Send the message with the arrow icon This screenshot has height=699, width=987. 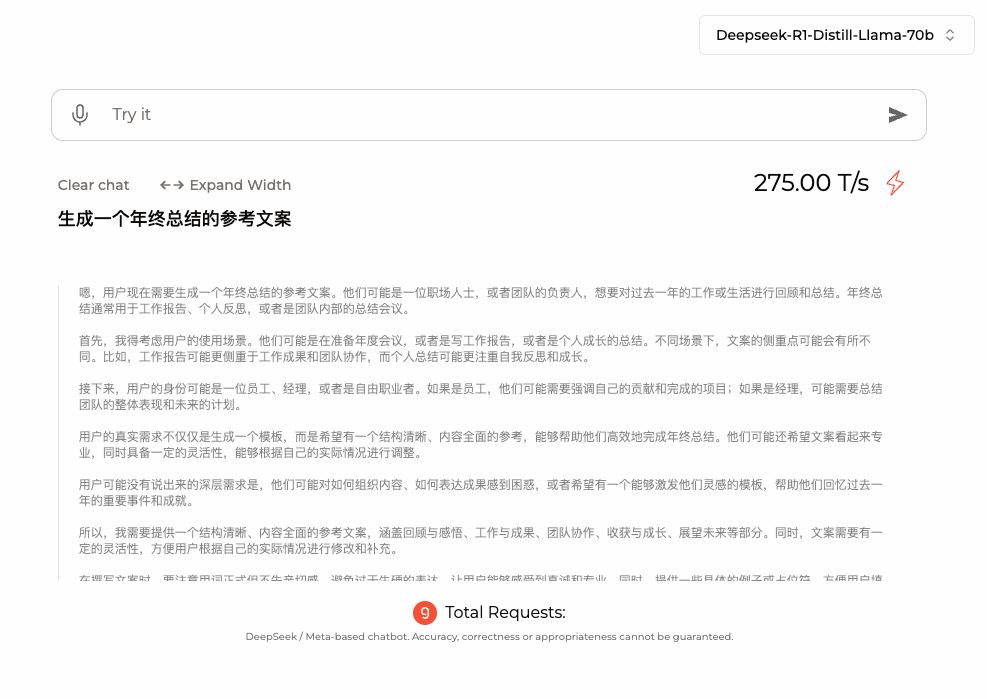898,115
